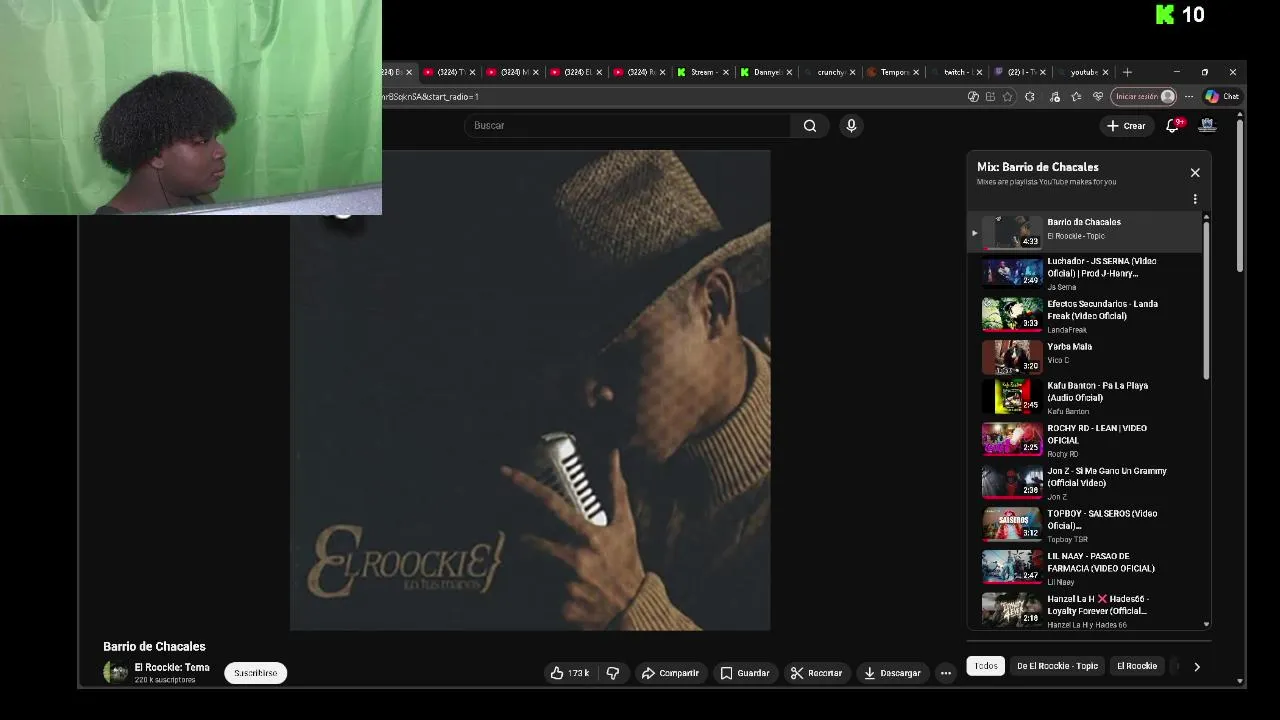Download the video with the Descargar button
Viewport: 1280px width, 720px height.
(x=892, y=673)
